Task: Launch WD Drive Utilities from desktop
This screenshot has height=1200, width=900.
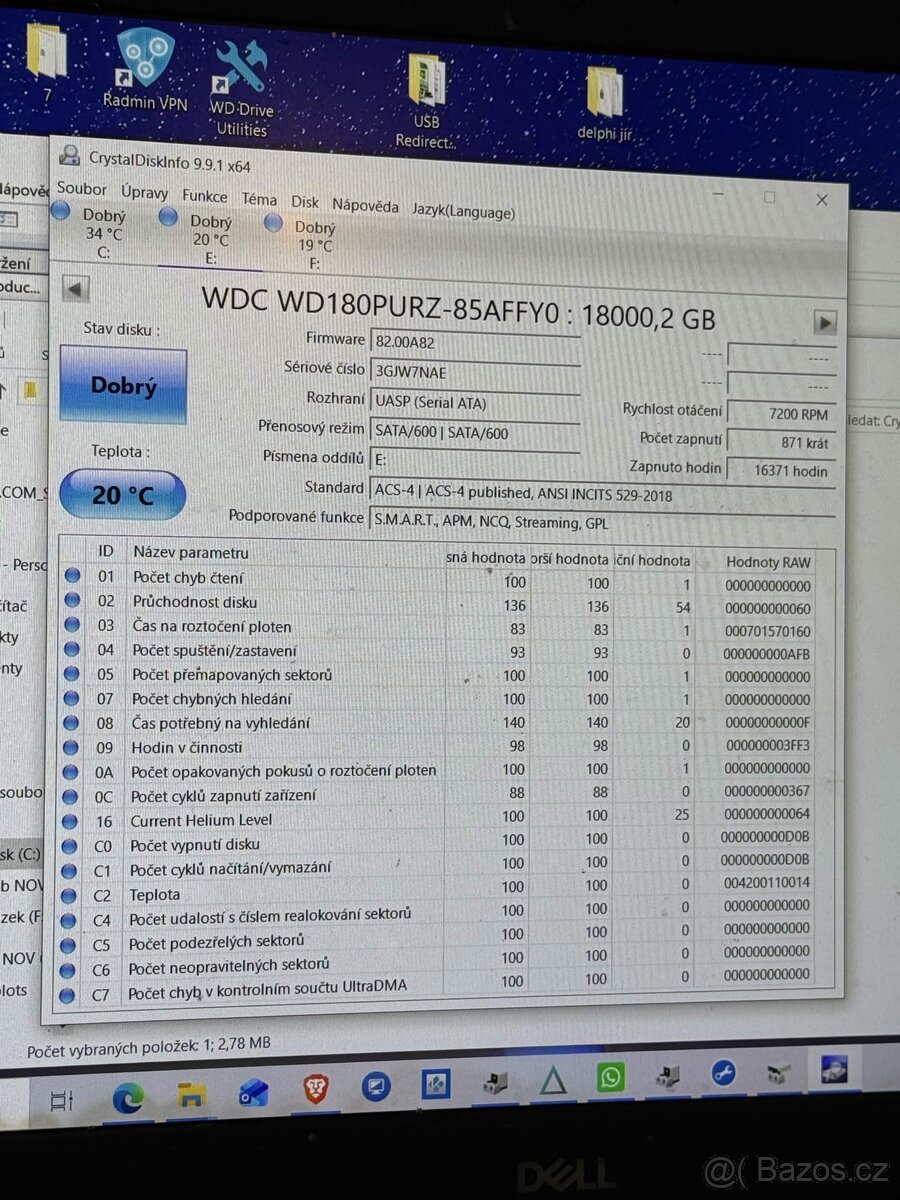Action: coord(241,88)
